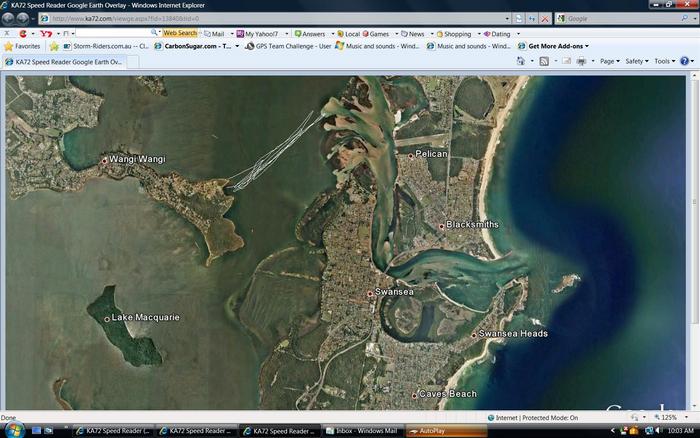Open the Safety dropdown menu
This screenshot has height=438, width=700.
[x=637, y=61]
